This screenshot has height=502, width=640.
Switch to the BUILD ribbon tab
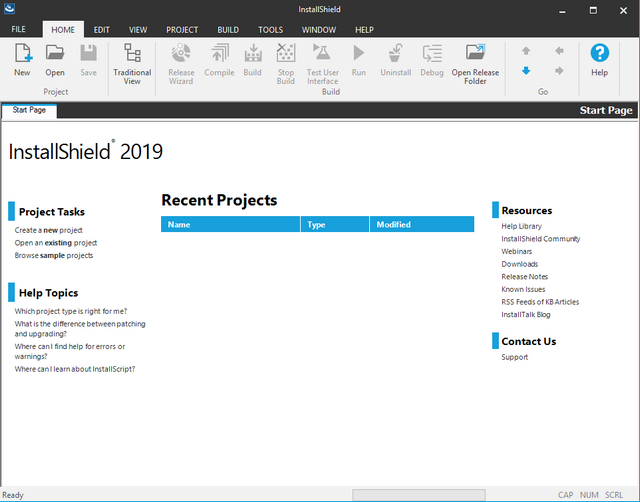click(x=227, y=30)
